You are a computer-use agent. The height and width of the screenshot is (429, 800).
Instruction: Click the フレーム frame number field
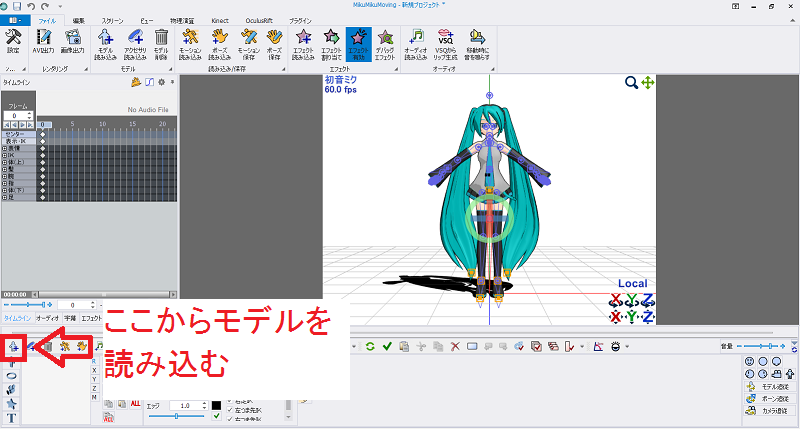(x=18, y=116)
